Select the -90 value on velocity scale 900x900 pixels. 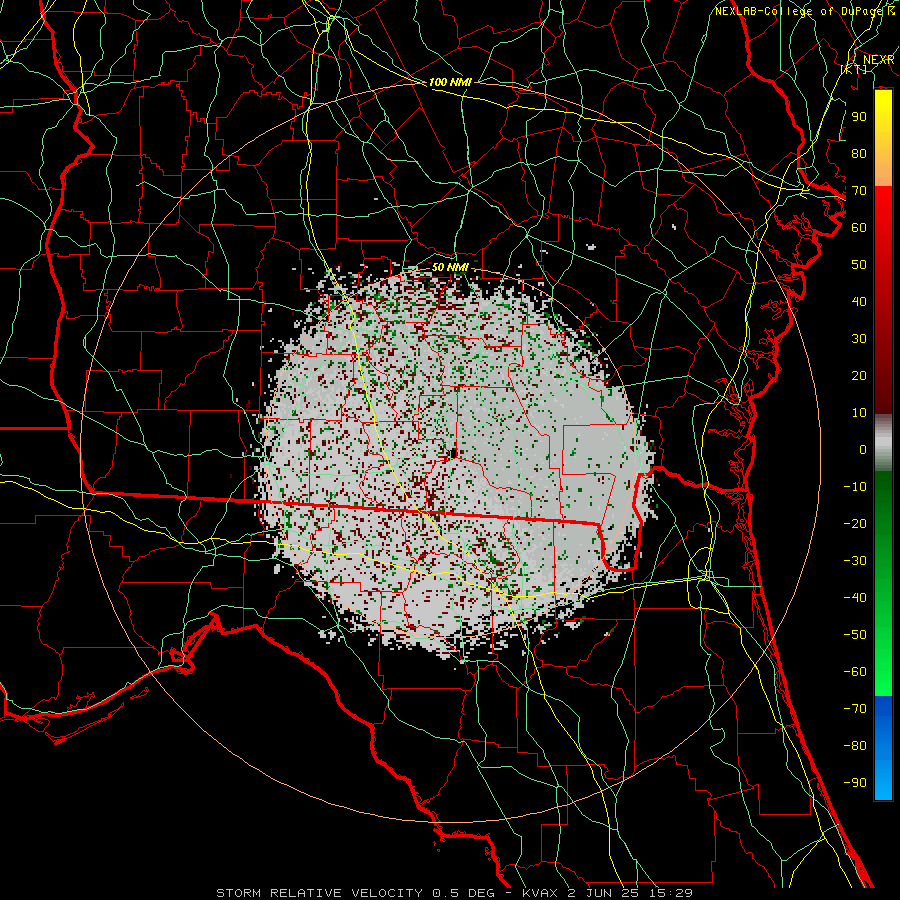click(855, 783)
